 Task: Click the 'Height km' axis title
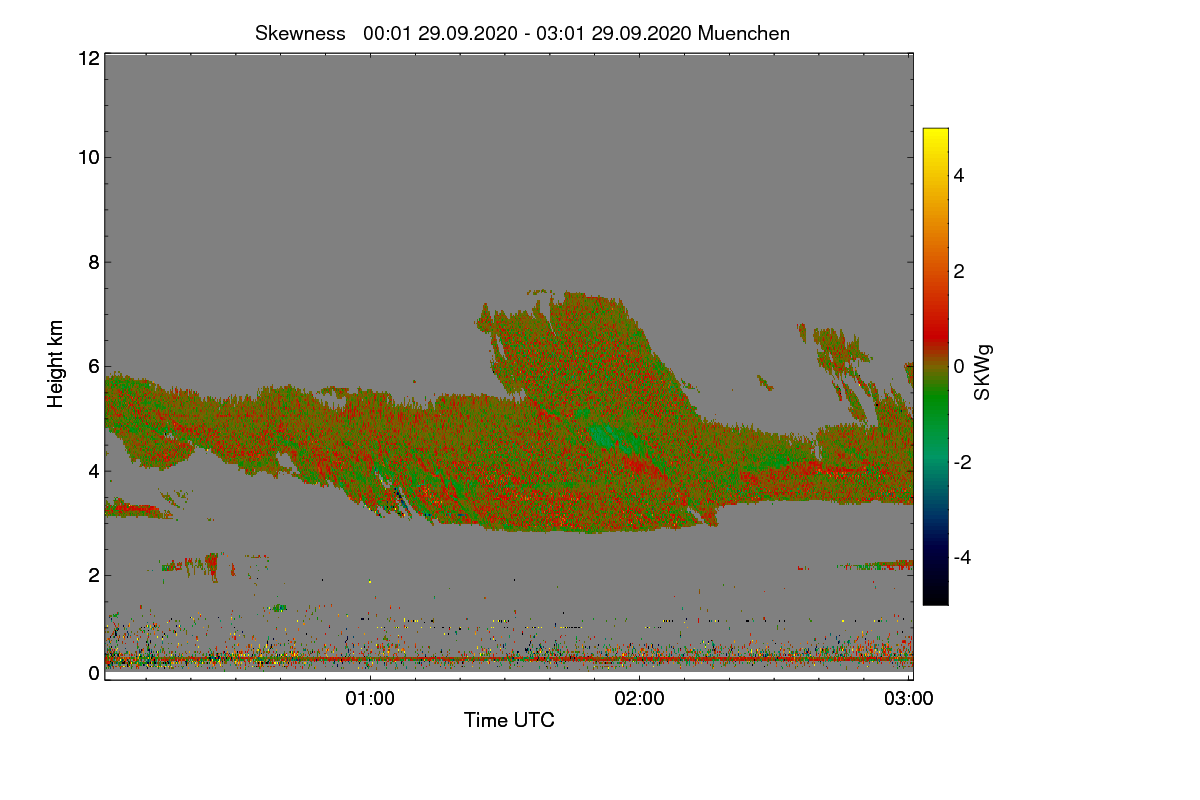tap(56, 363)
